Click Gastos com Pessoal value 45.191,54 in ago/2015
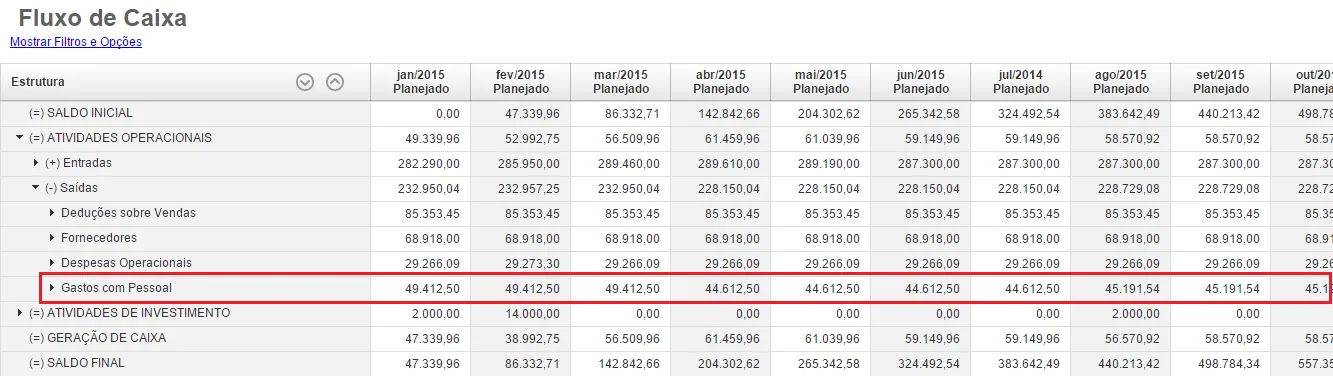The width and height of the screenshot is (1333, 376). point(1132,288)
